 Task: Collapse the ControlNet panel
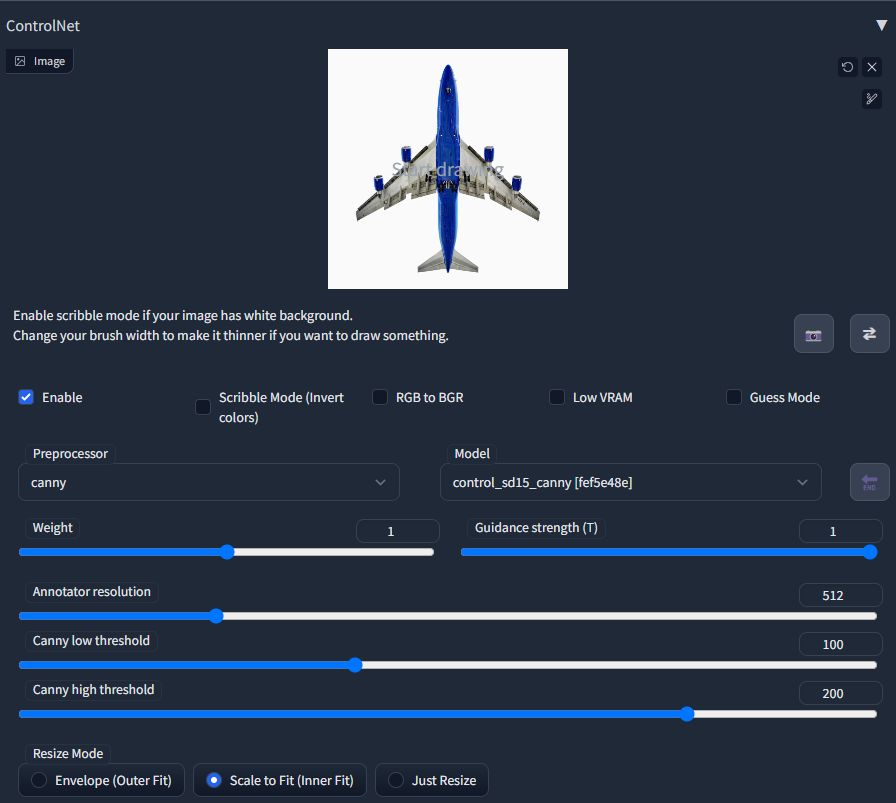(x=881, y=24)
